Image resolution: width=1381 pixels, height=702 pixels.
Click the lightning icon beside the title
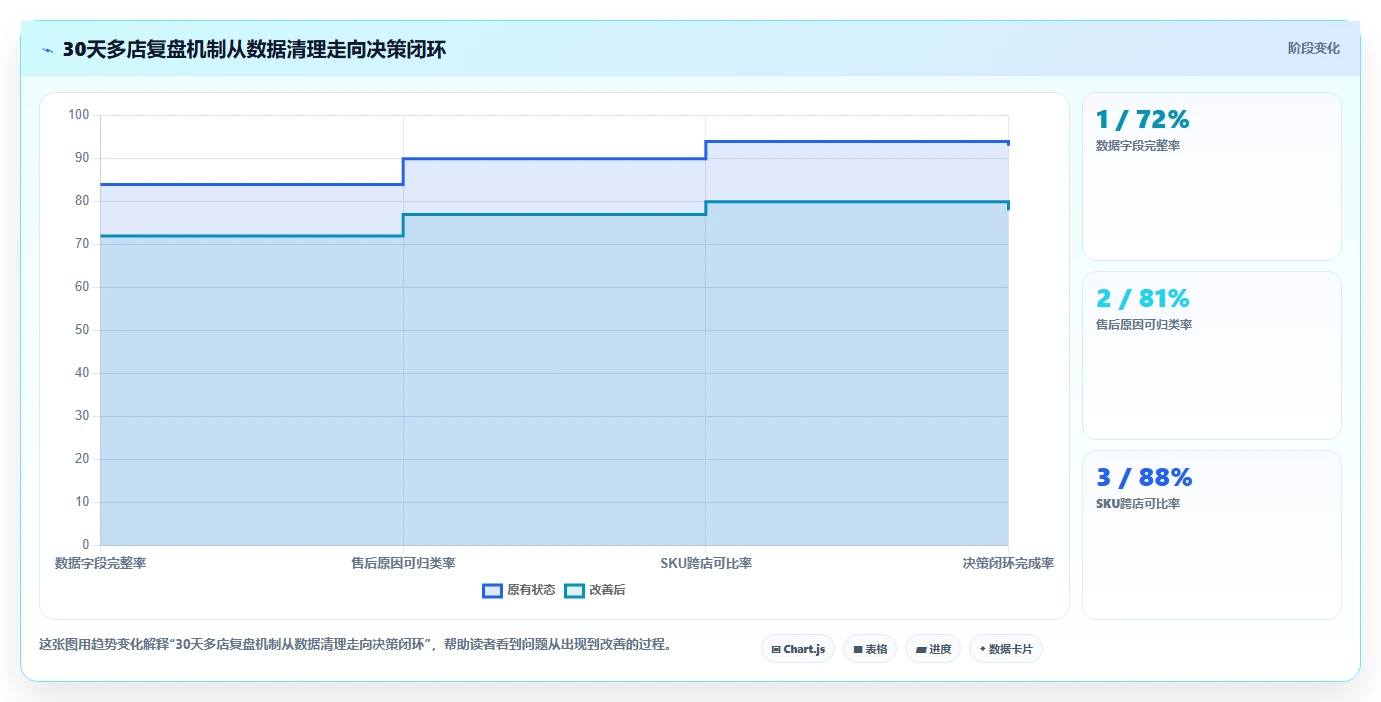(x=48, y=50)
